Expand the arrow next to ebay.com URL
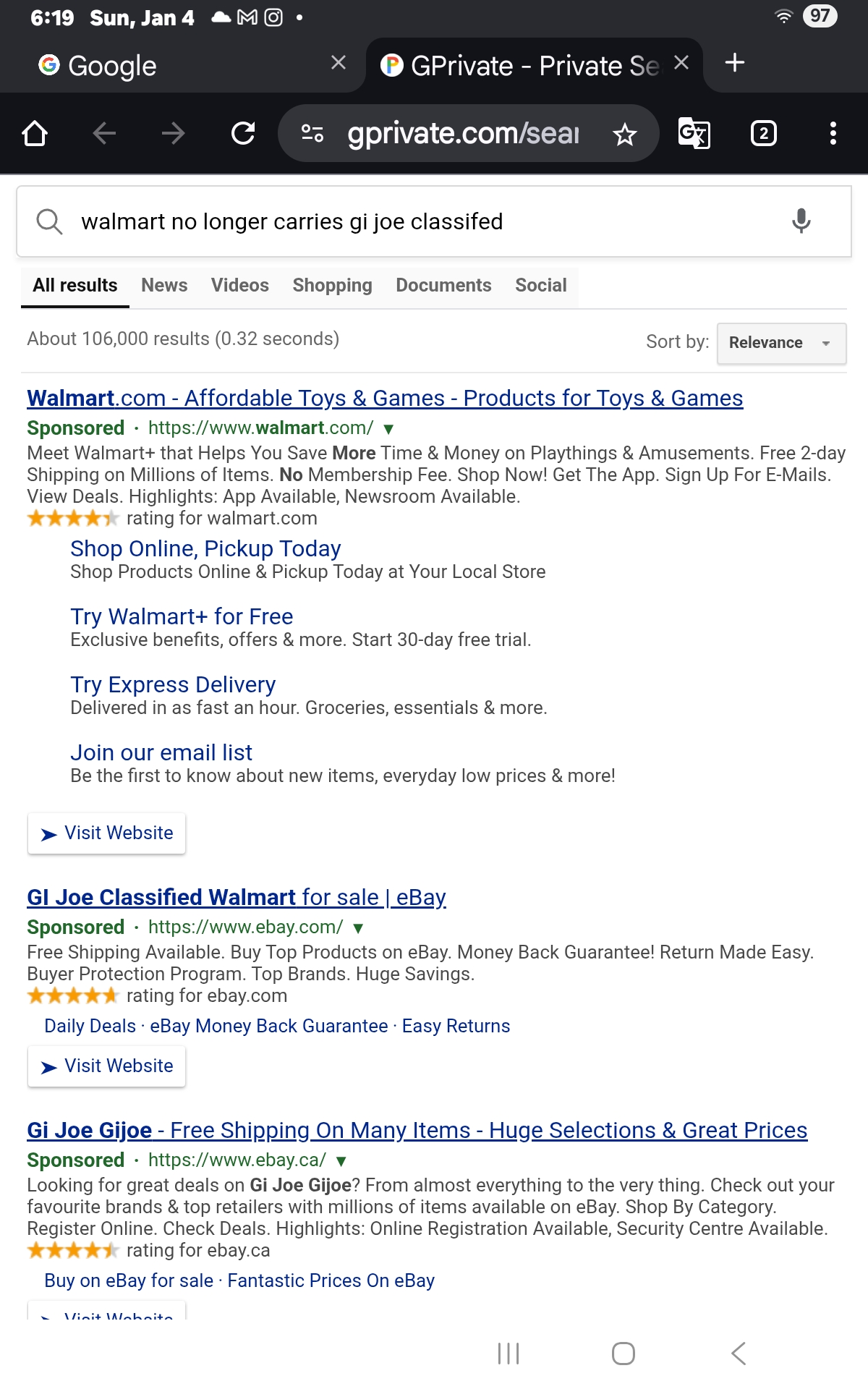Screen dimensions: 868x1389 (358, 928)
